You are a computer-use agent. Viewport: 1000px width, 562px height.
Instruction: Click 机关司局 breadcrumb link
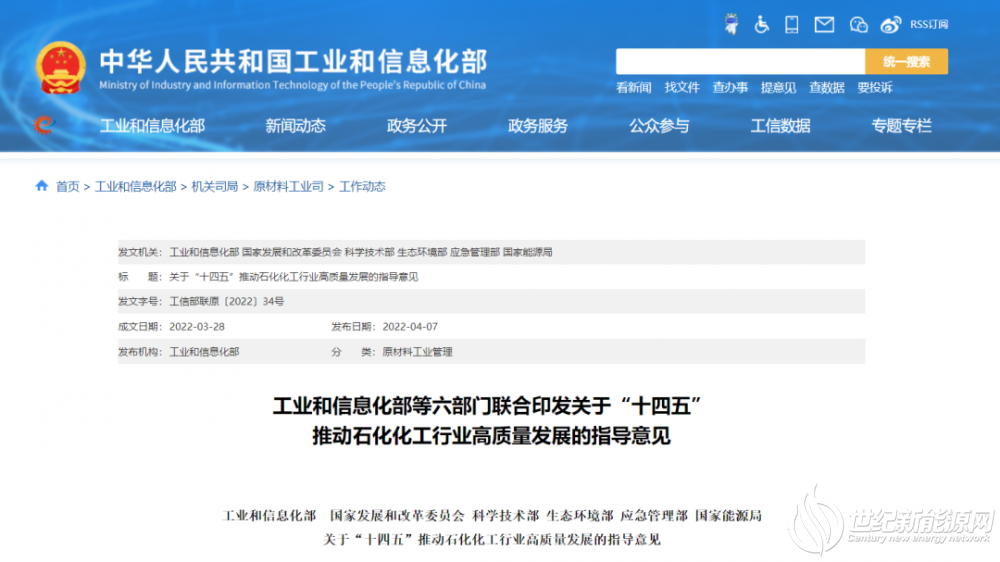coord(215,187)
